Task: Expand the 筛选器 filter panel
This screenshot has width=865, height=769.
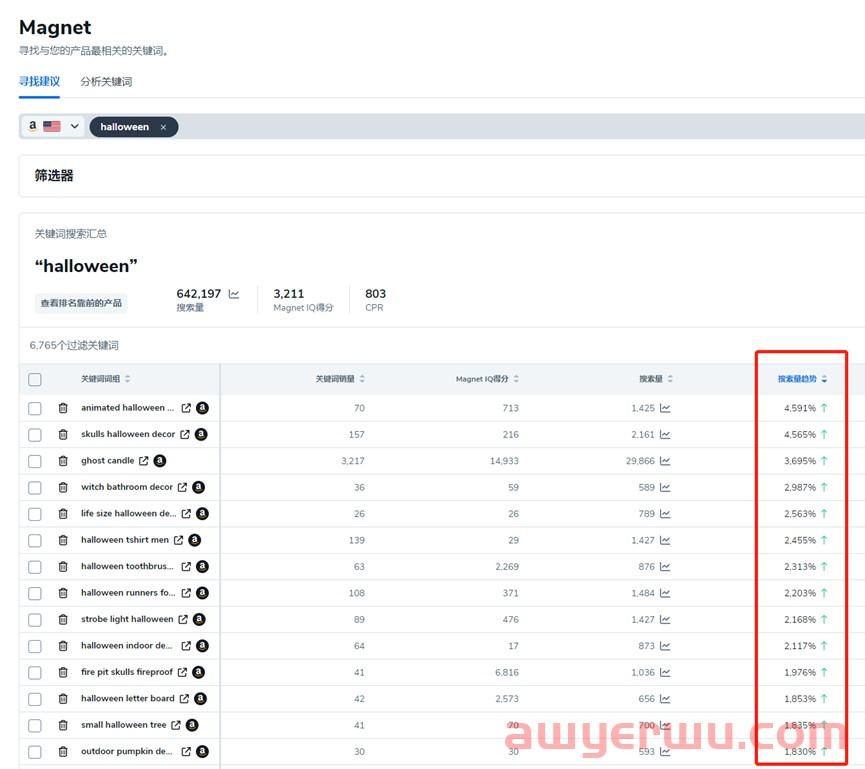Action: tap(54, 176)
